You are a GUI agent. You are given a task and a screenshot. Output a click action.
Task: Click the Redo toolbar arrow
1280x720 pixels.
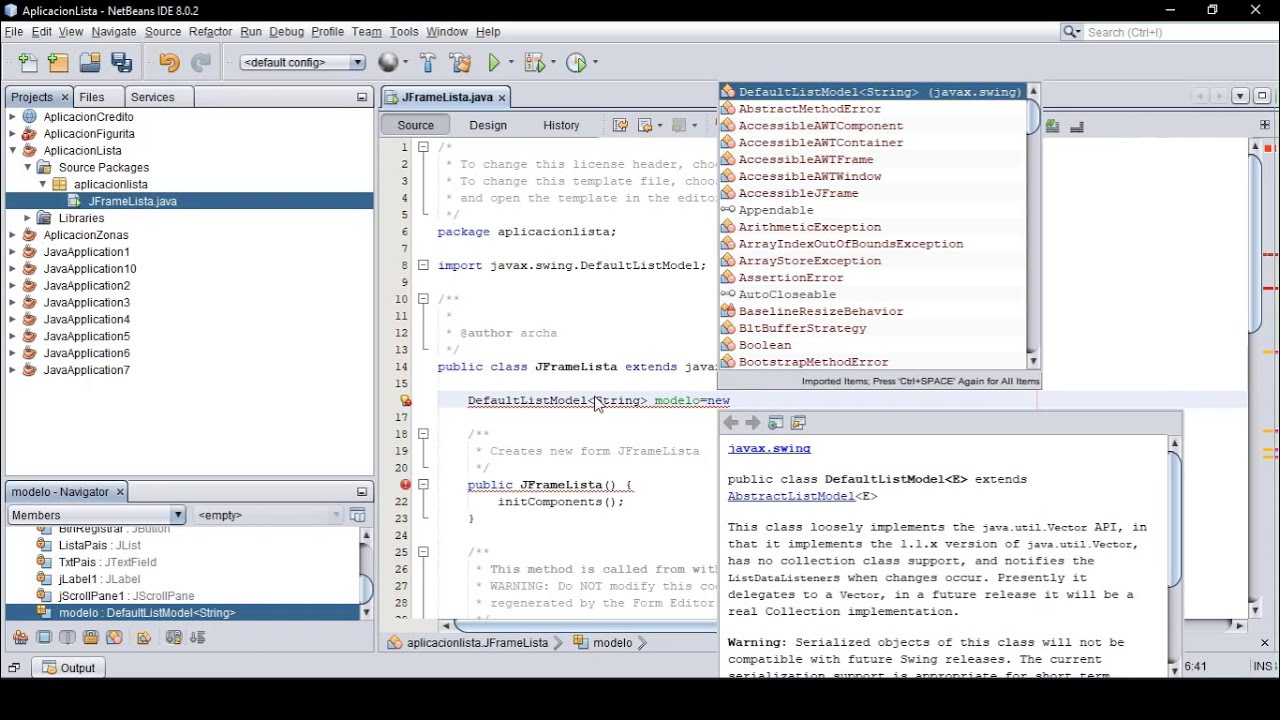[x=201, y=63]
